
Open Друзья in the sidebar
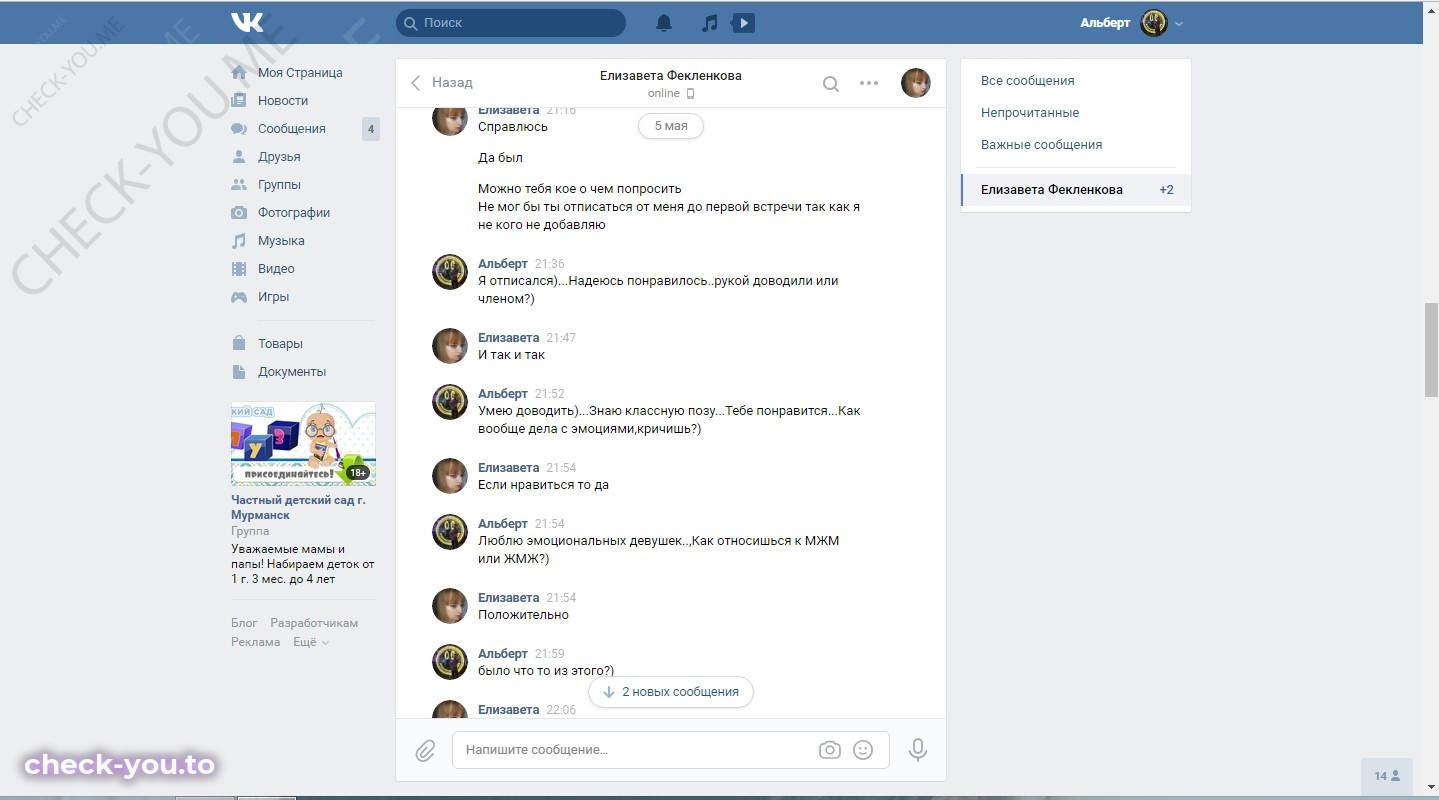click(279, 157)
